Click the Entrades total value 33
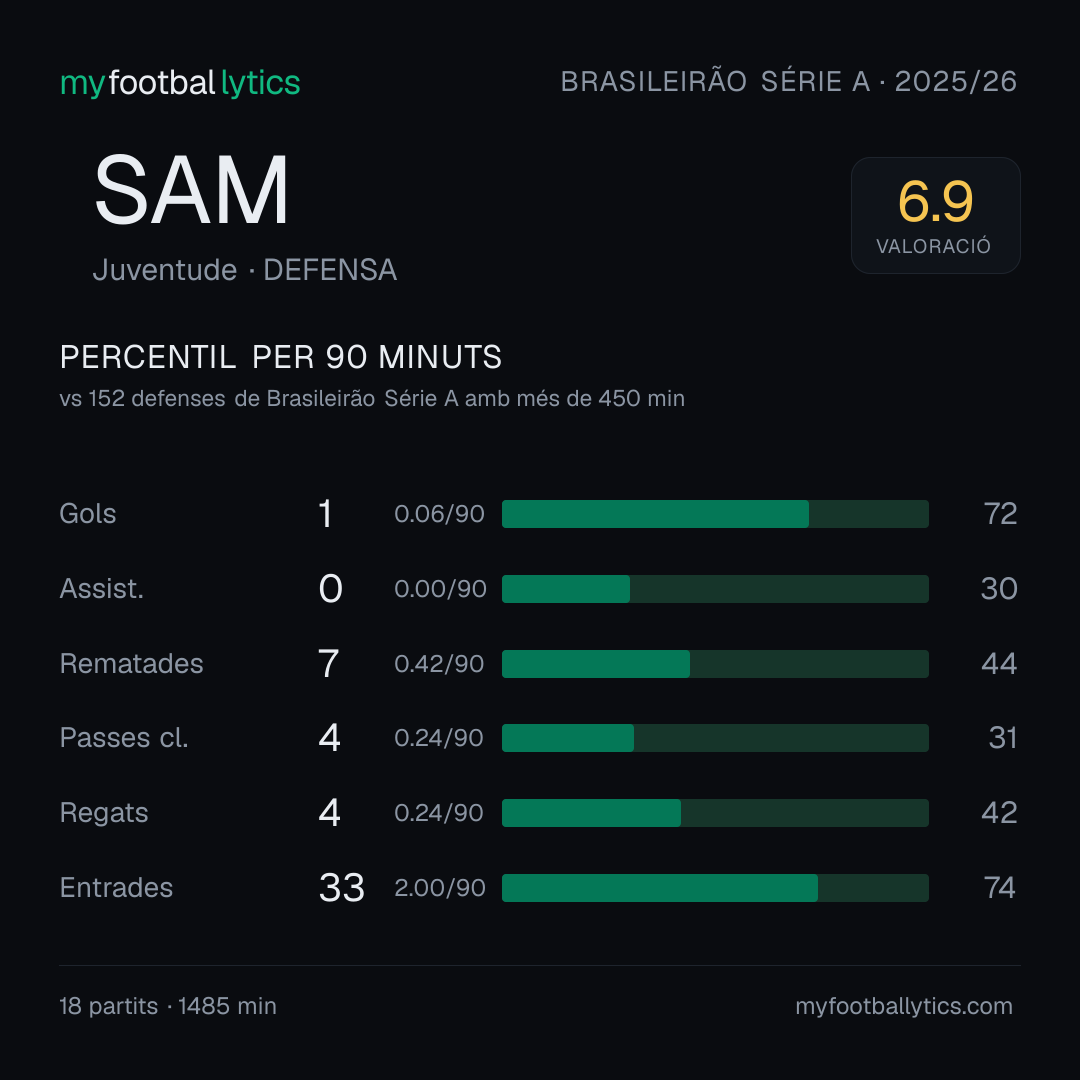The width and height of the screenshot is (1080, 1080). [x=341, y=888]
